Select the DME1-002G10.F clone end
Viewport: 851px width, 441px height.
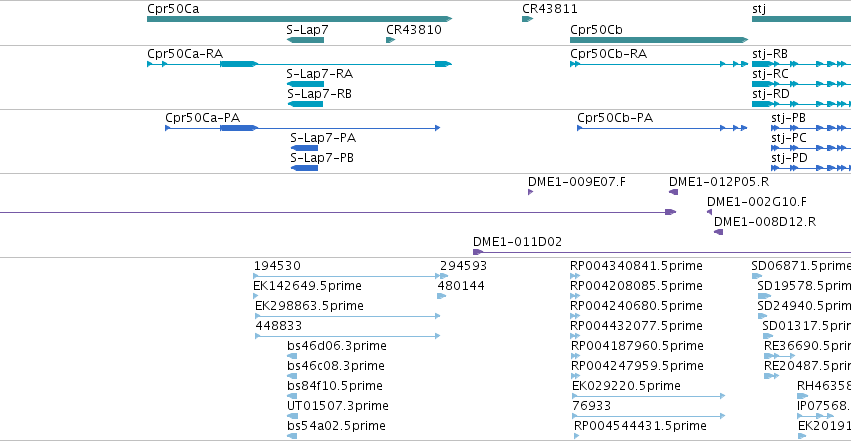coord(709,212)
